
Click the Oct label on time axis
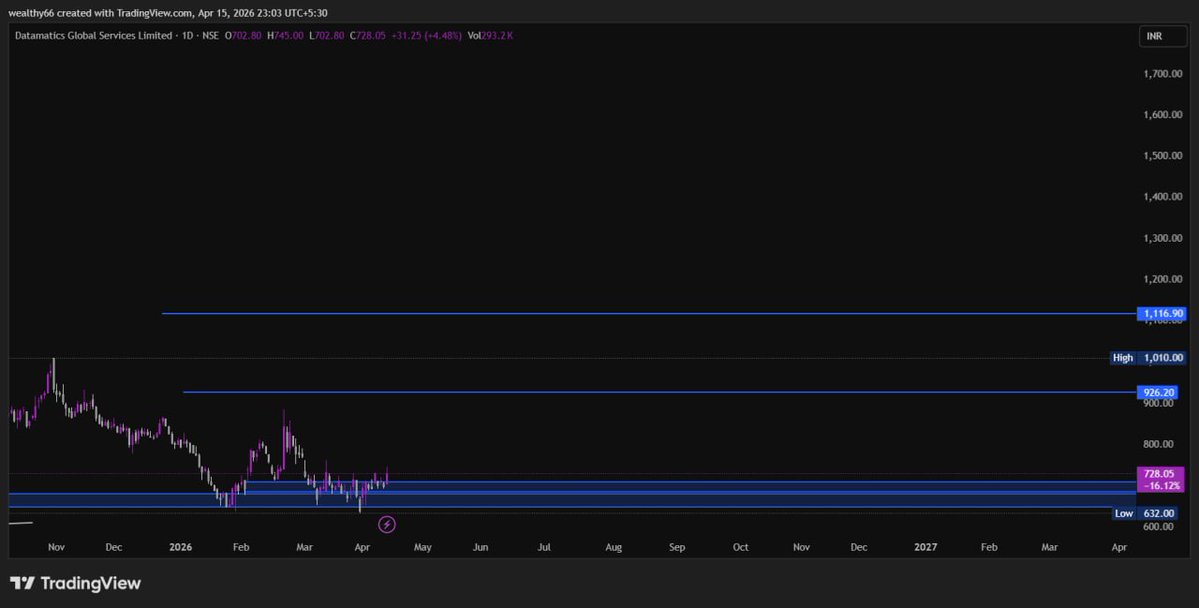(740, 548)
